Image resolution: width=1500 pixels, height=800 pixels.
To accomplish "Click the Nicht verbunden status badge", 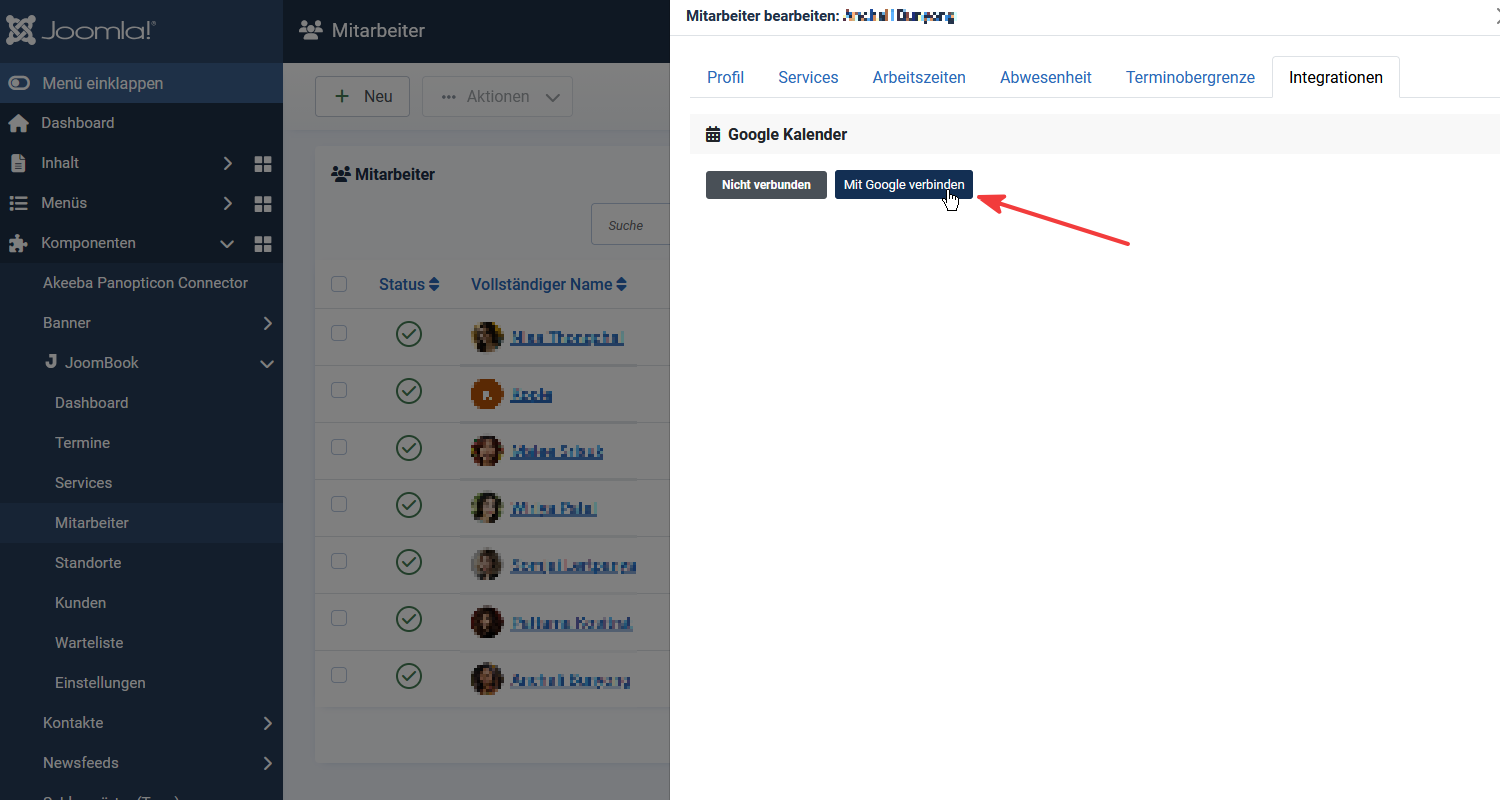I will pos(766,185).
